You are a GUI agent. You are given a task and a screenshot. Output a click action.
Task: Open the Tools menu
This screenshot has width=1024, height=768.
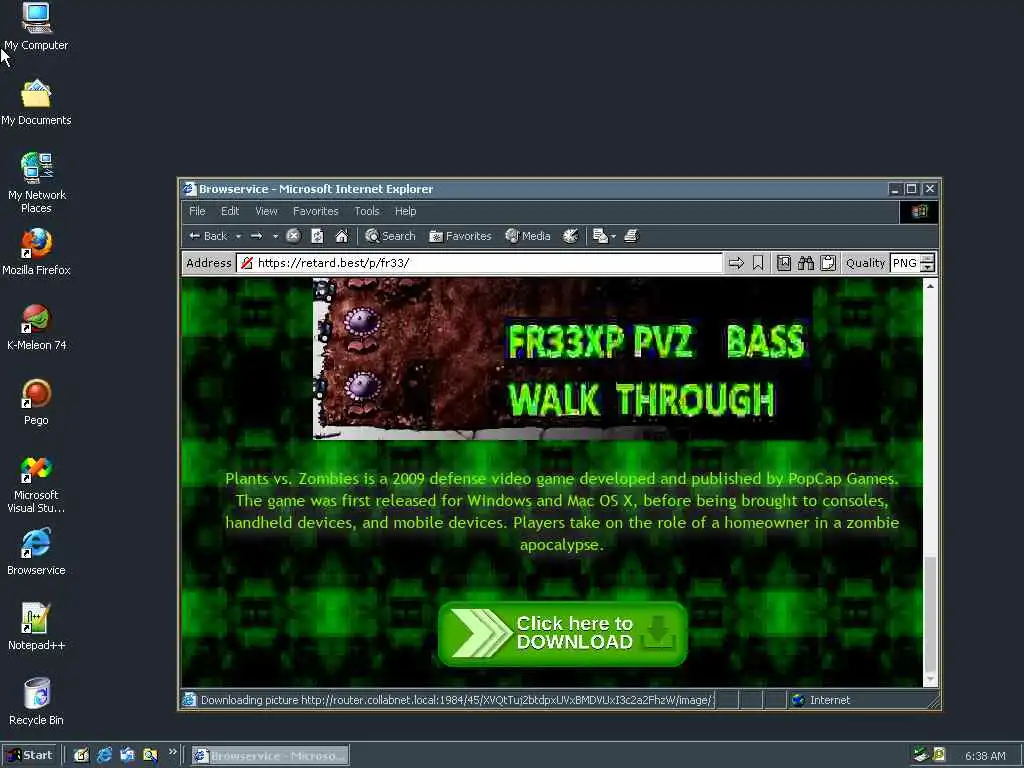tap(367, 211)
